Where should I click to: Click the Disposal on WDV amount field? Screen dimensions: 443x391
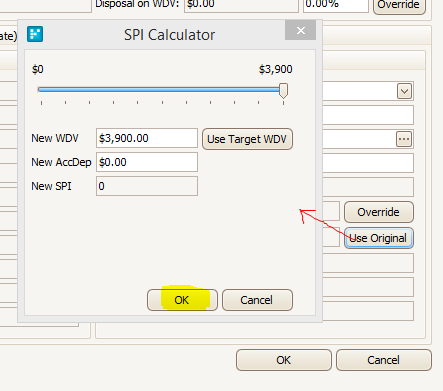(241, 5)
